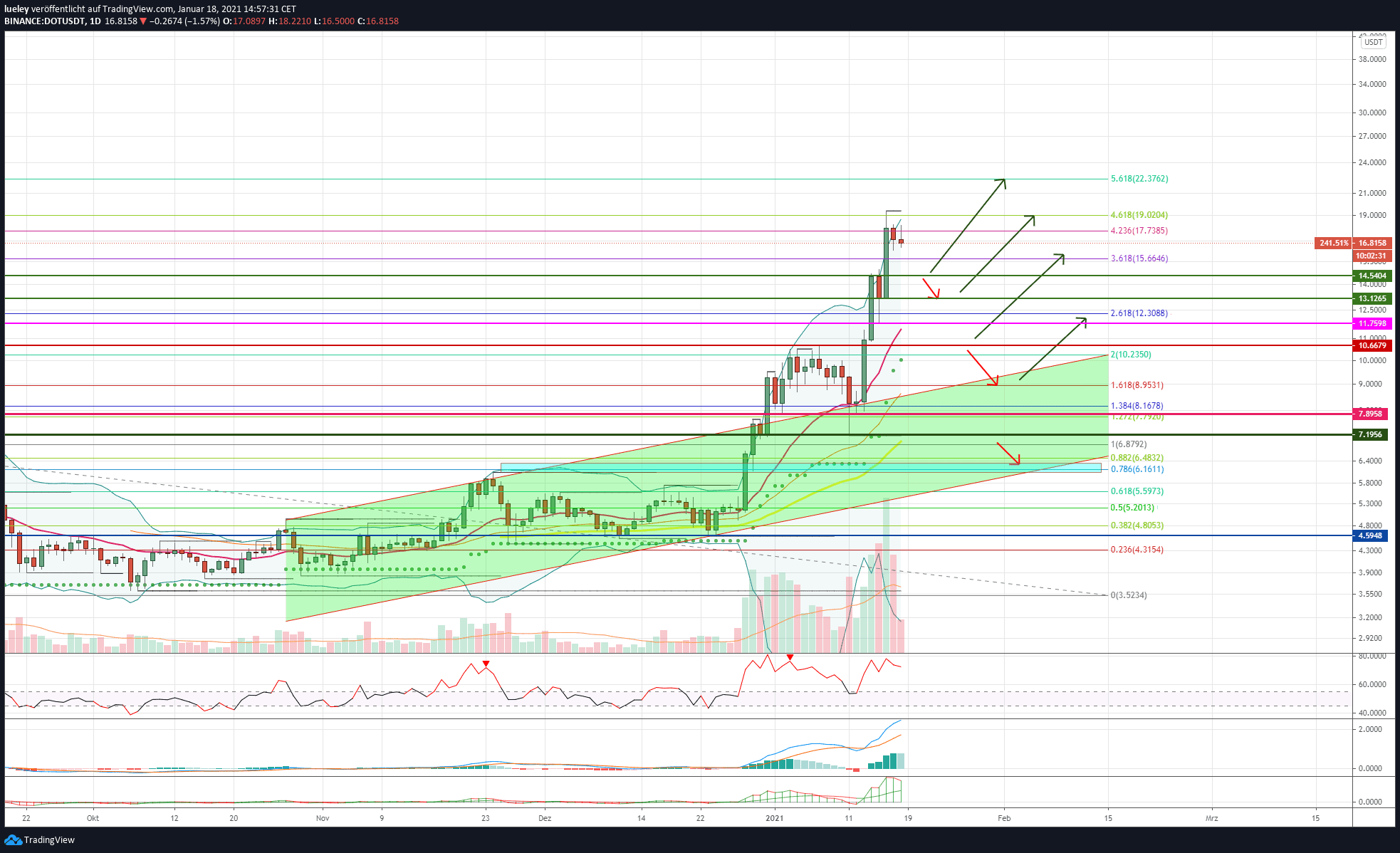Click the magenta 11.7598 price label
This screenshot has width=1400, height=853.
(x=1372, y=323)
